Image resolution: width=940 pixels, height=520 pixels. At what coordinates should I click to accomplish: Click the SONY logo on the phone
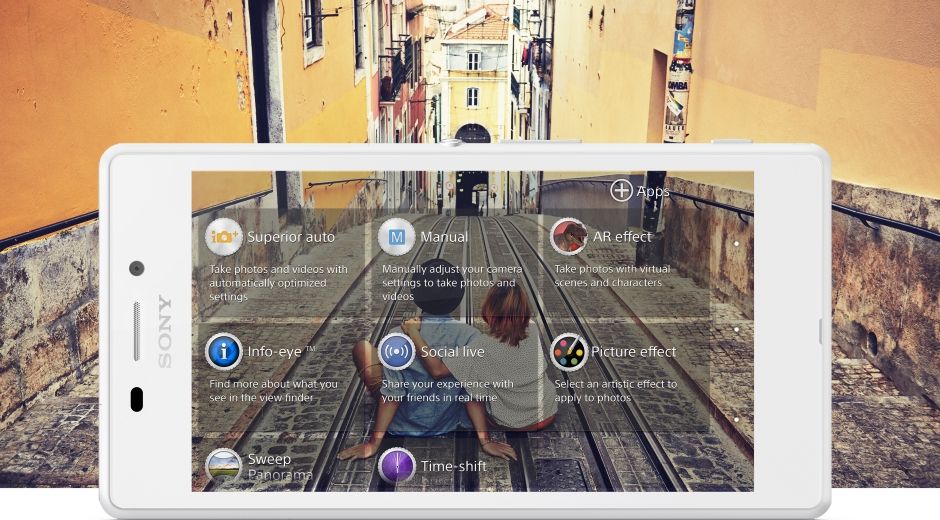tap(164, 332)
